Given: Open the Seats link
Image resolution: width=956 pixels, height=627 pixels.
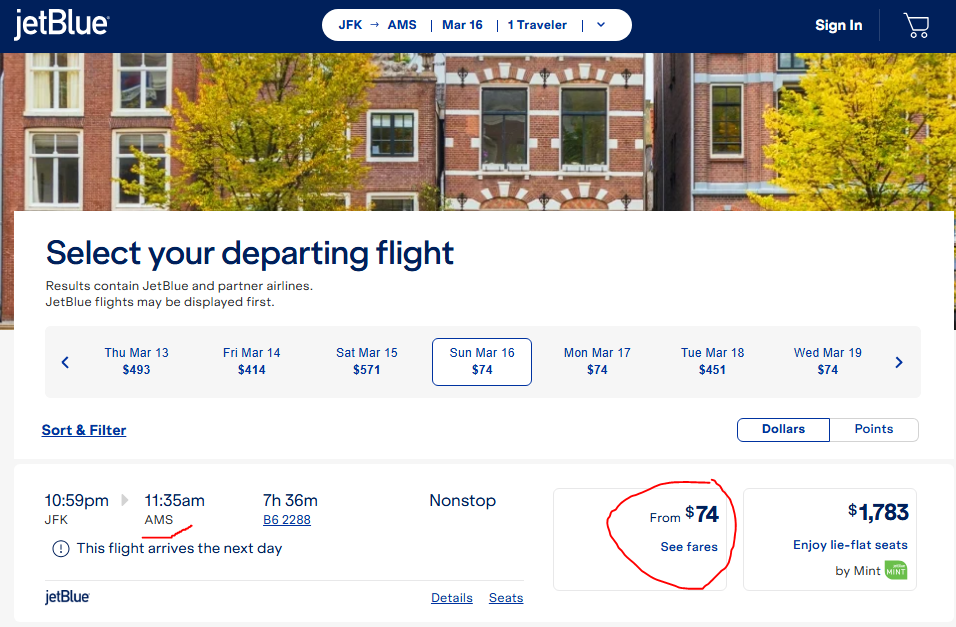Looking at the screenshot, I should (x=506, y=598).
